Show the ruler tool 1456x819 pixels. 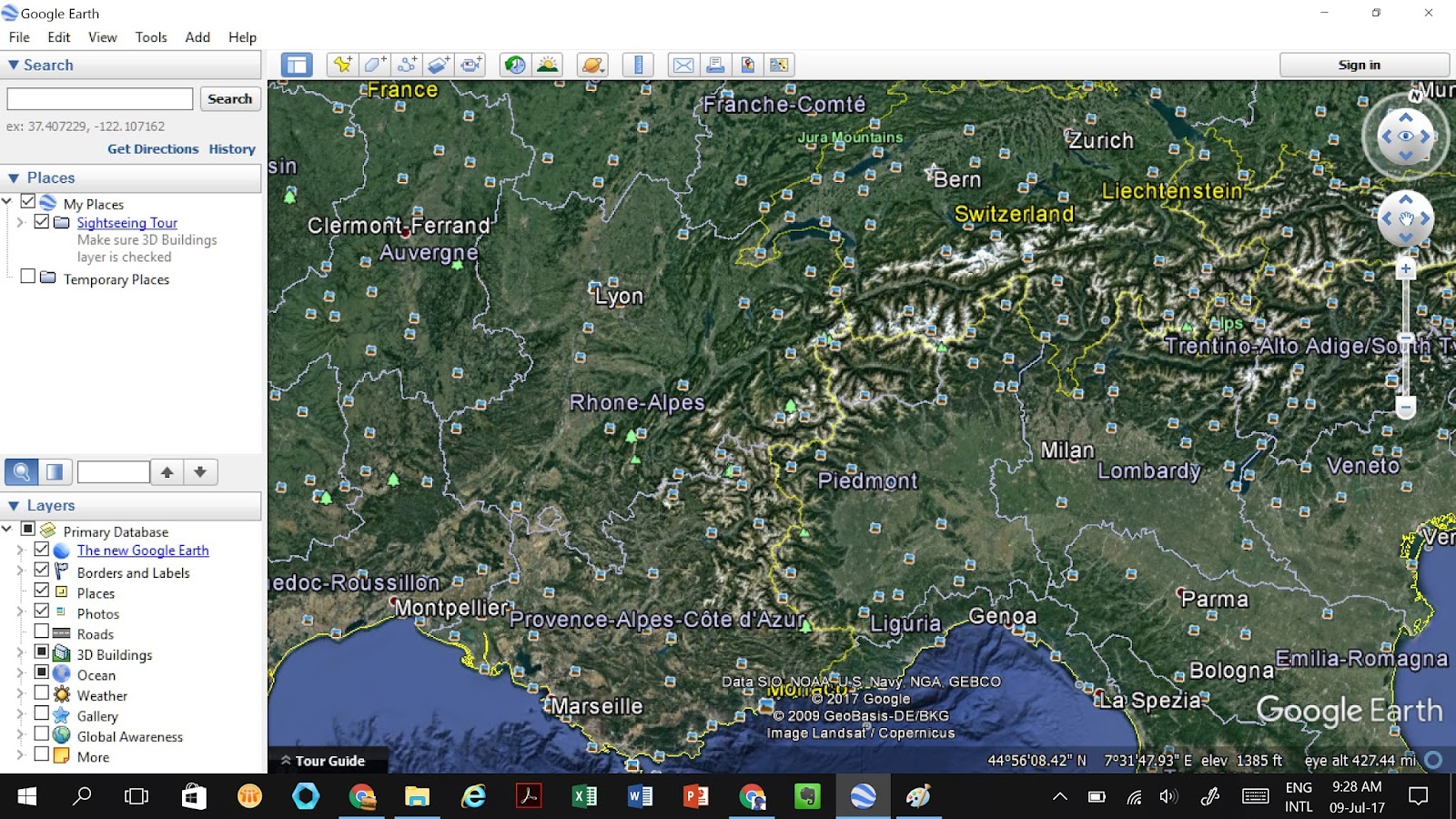click(638, 65)
